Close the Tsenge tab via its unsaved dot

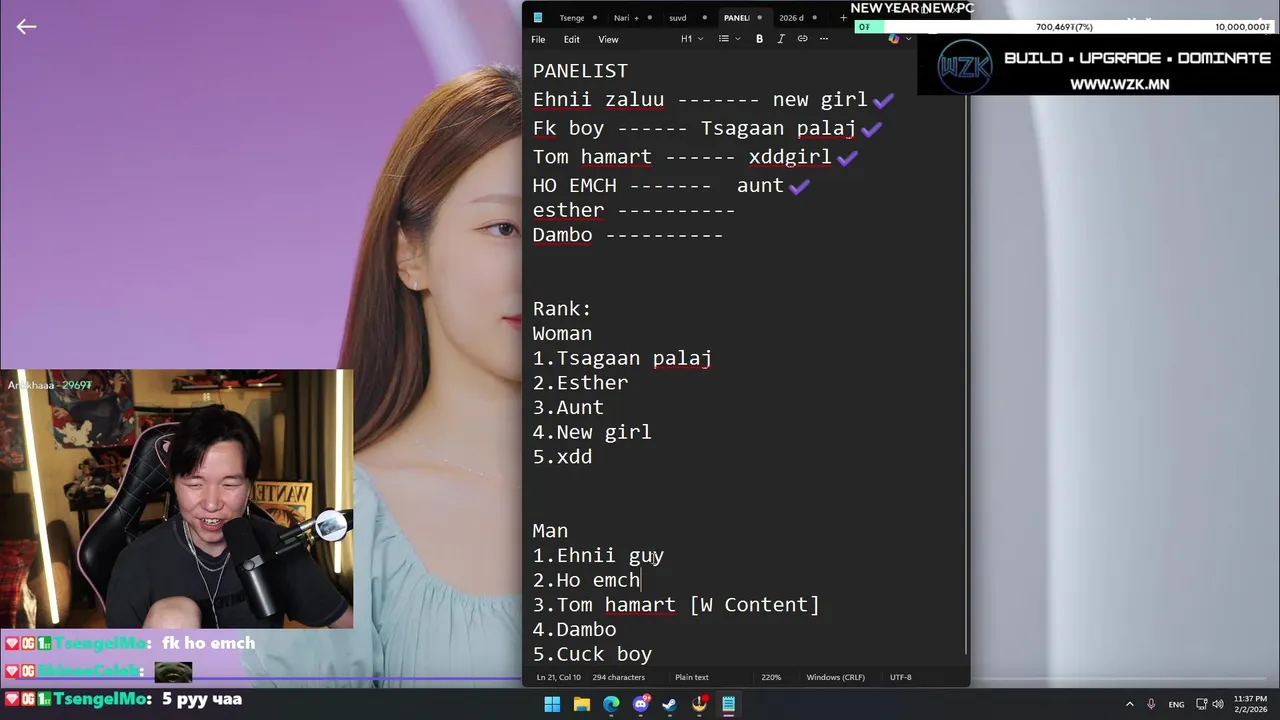click(595, 18)
